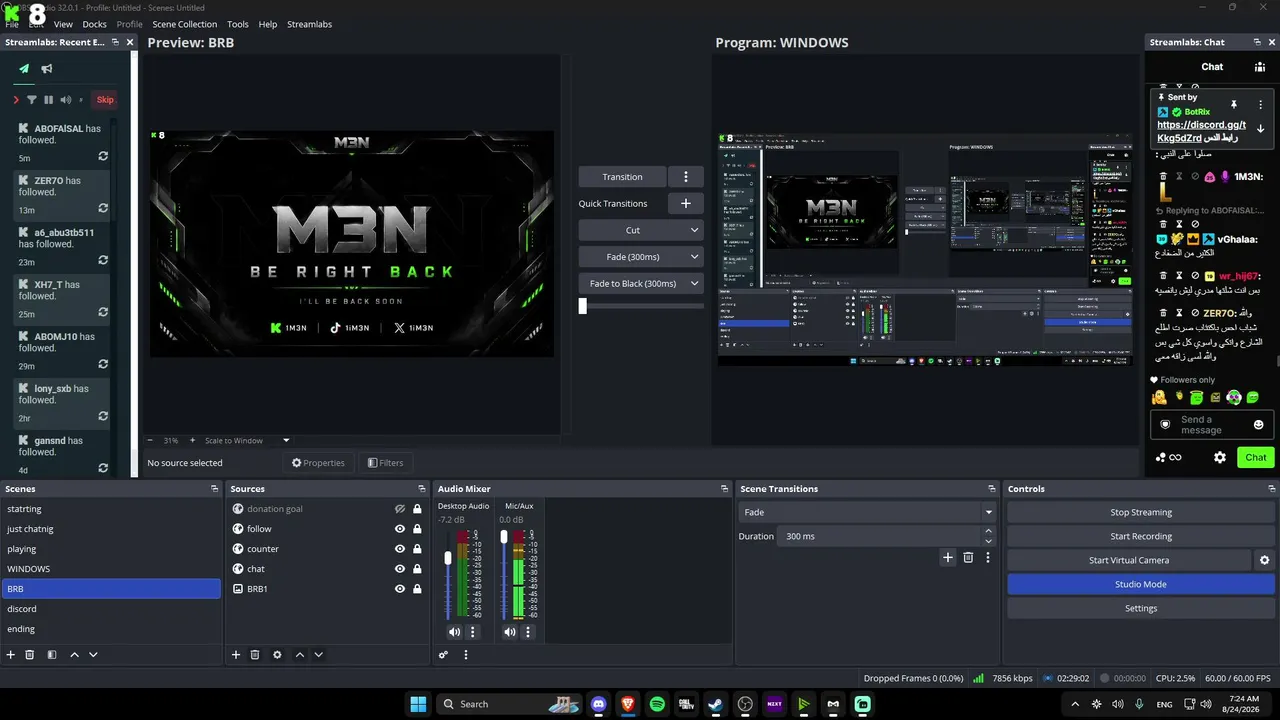Mute the Mic/Aux speaker icon
Screen dimensions: 1280x720
(510, 632)
